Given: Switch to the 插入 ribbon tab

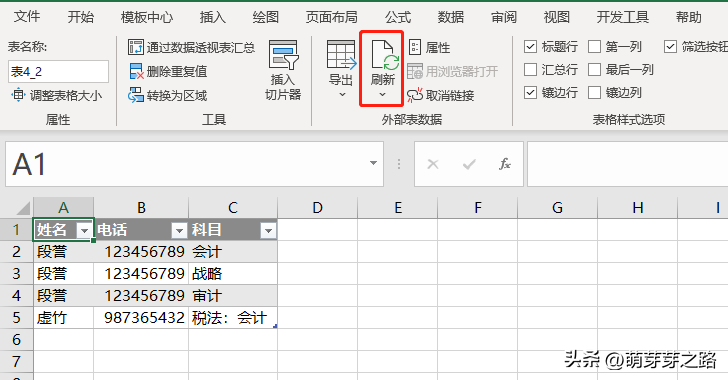Looking at the screenshot, I should point(213,17).
